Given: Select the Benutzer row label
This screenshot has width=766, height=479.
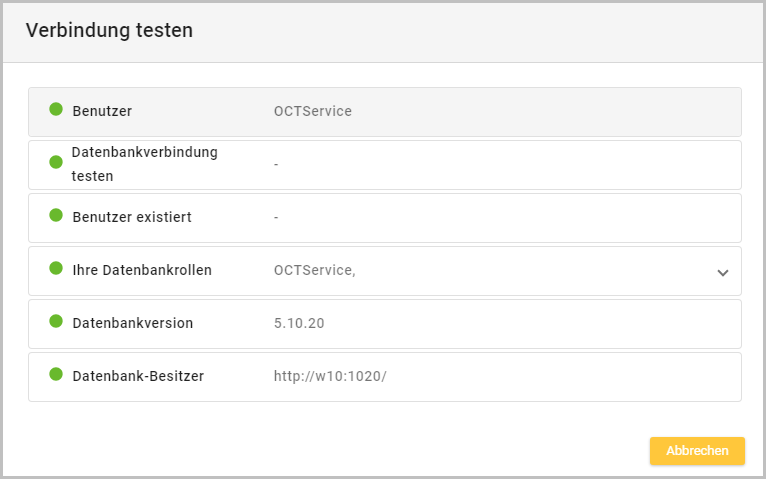Looking at the screenshot, I should point(102,111).
